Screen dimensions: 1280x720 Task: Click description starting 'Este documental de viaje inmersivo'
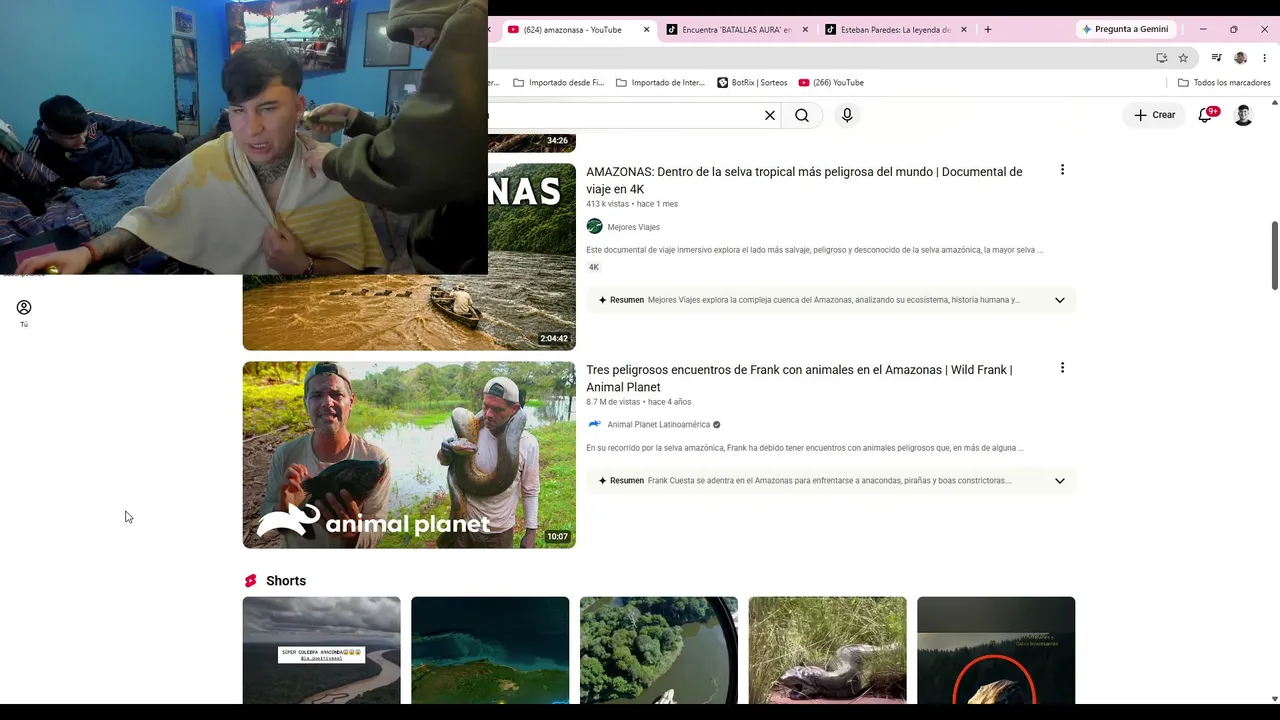pos(814,250)
